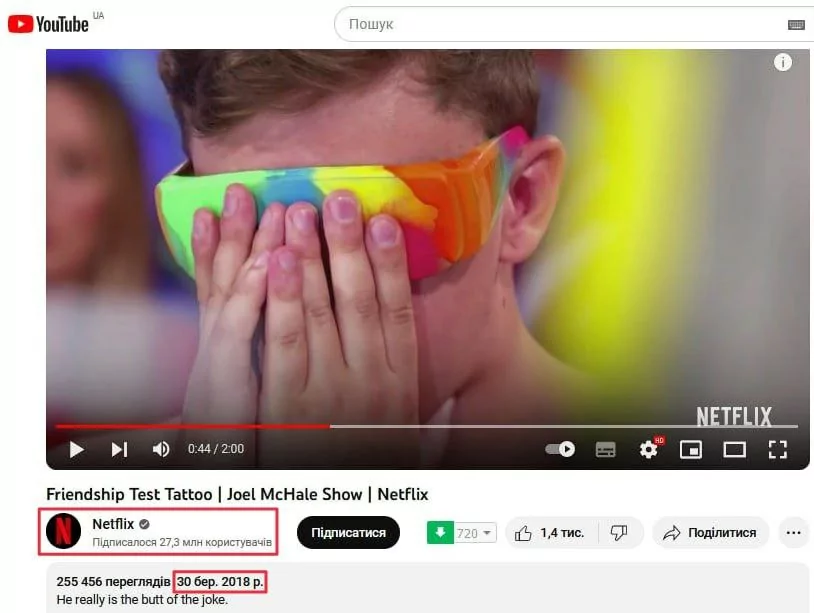Screen dimensions: 814x613
Task: Open the Netflix channel name link
Action: pyautogui.click(x=113, y=524)
